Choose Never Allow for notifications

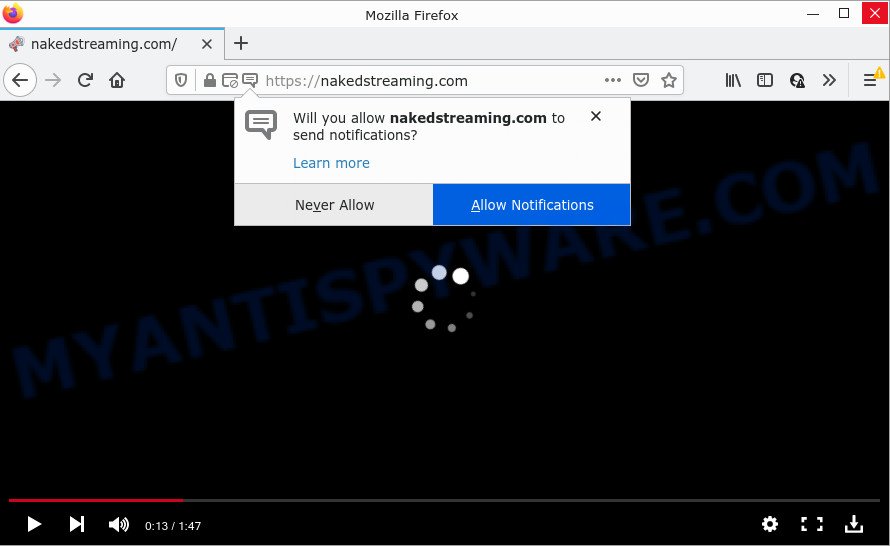coord(334,205)
